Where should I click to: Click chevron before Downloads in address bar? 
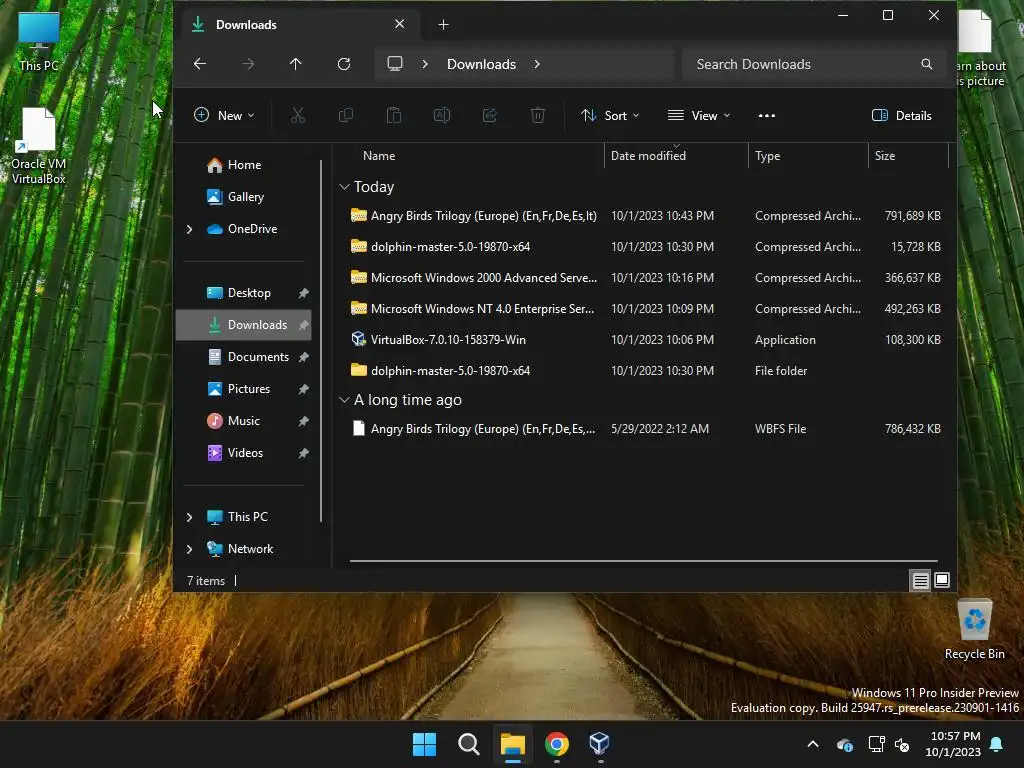pyautogui.click(x=425, y=64)
